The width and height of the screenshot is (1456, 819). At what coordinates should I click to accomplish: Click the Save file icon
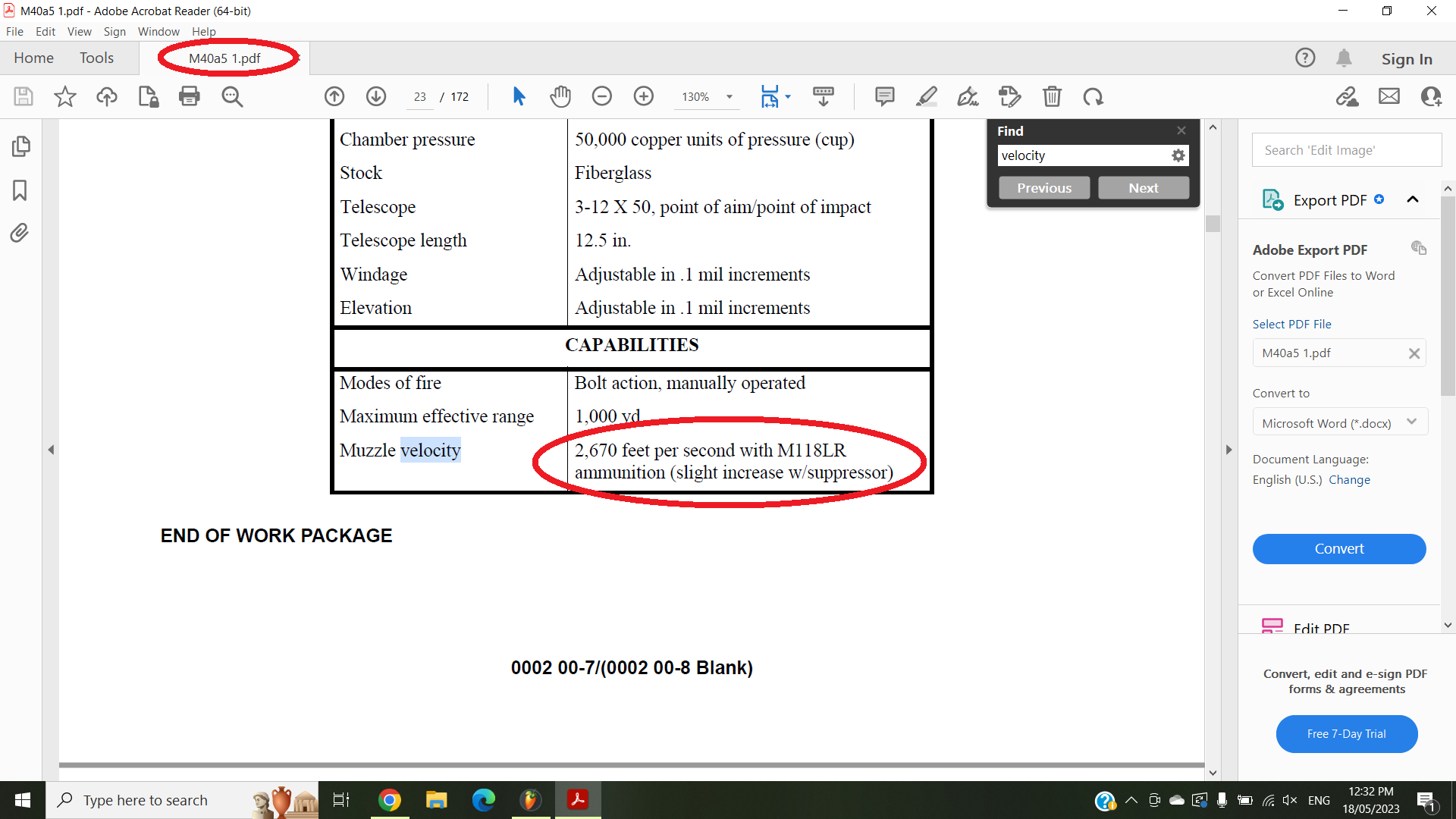pyautogui.click(x=24, y=96)
